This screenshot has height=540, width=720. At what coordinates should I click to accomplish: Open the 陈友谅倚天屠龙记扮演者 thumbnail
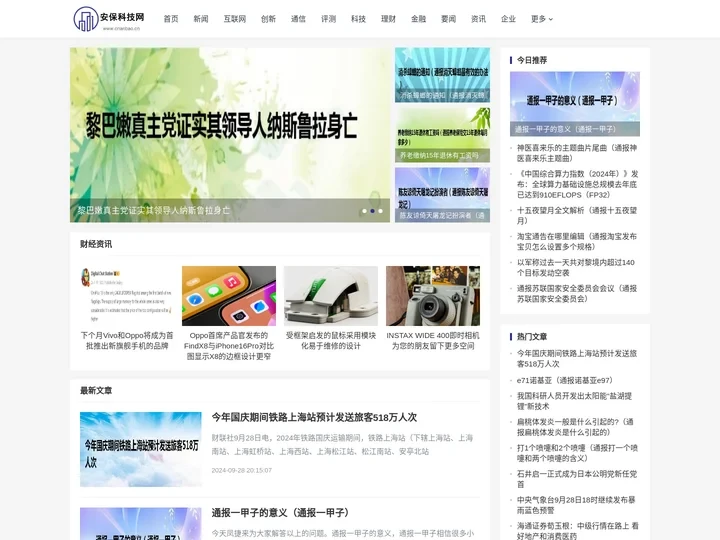point(442,195)
